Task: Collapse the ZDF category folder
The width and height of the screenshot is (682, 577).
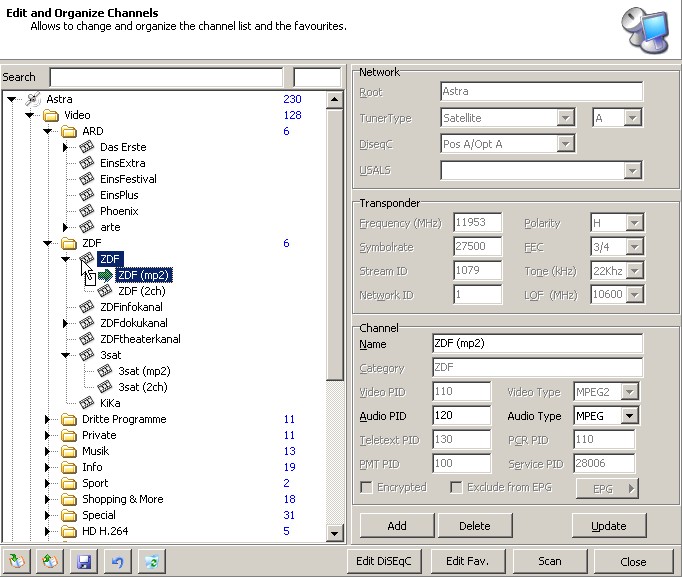Action: click(47, 243)
